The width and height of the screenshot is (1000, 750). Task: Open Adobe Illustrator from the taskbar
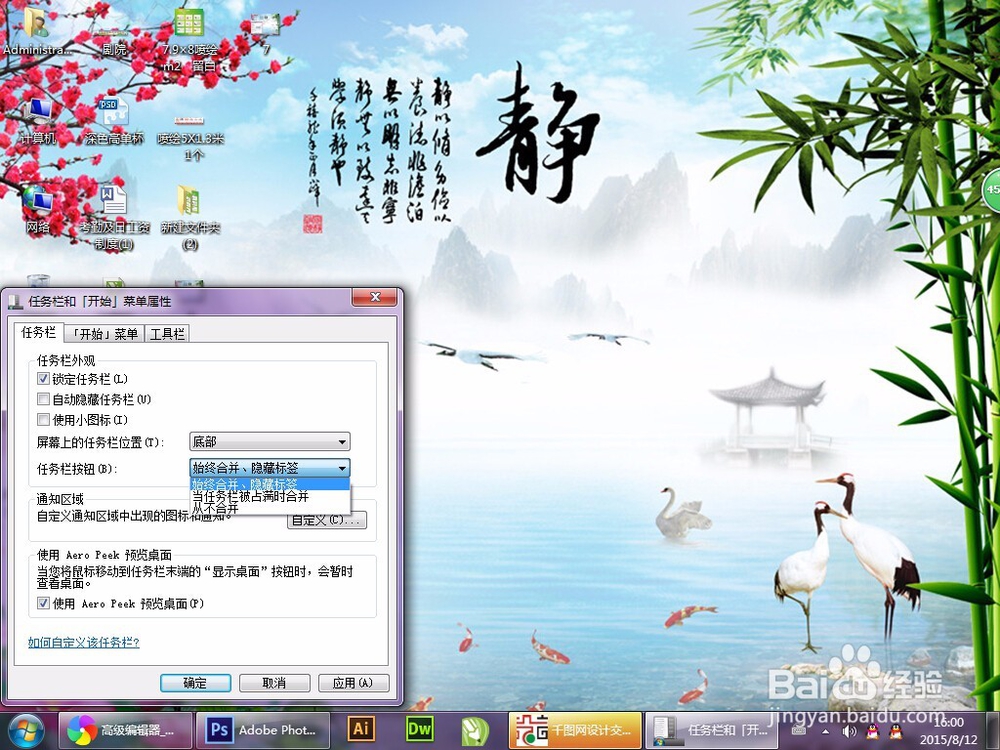click(x=361, y=730)
